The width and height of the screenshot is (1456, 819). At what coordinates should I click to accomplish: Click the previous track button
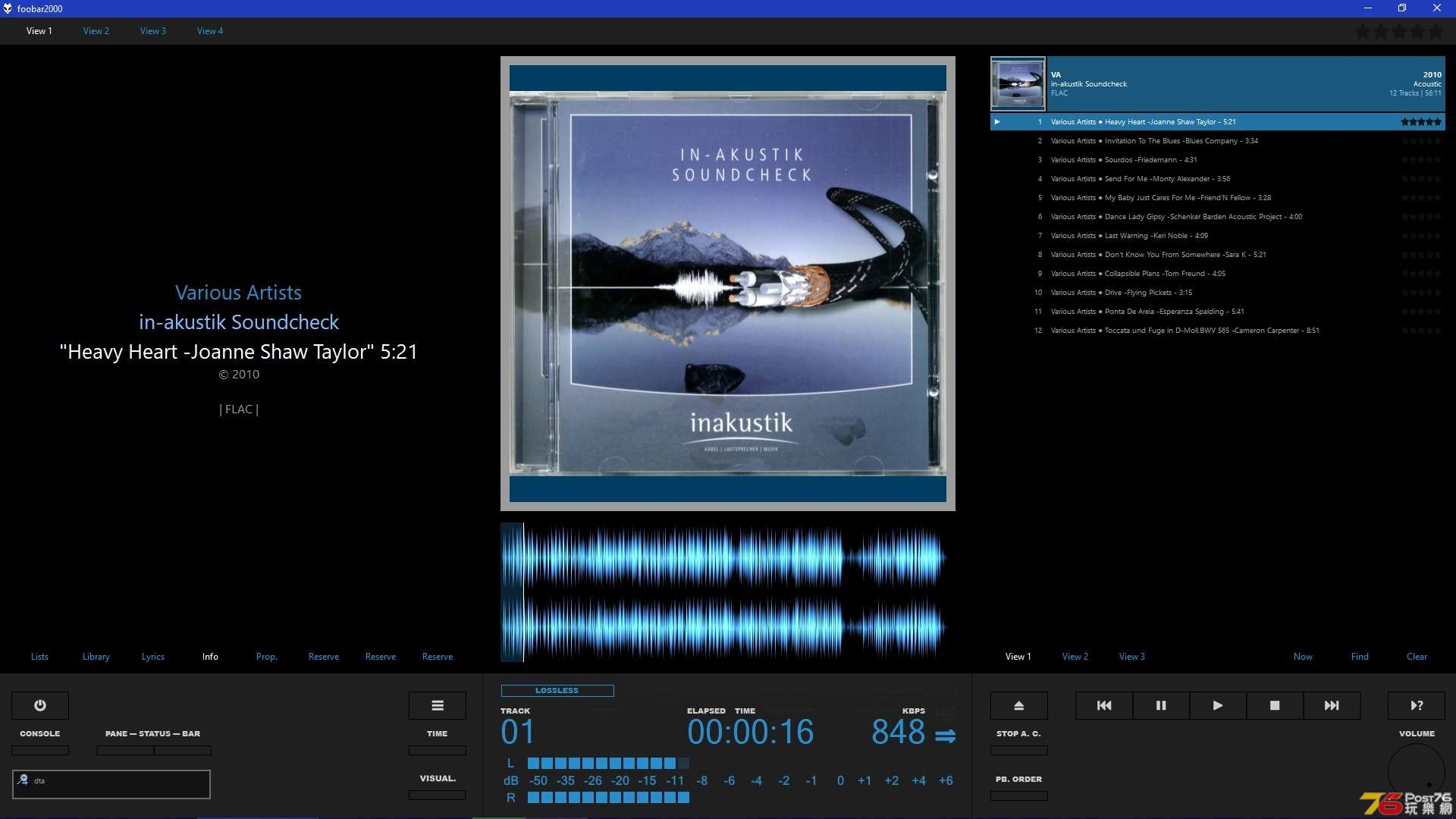click(x=1104, y=705)
